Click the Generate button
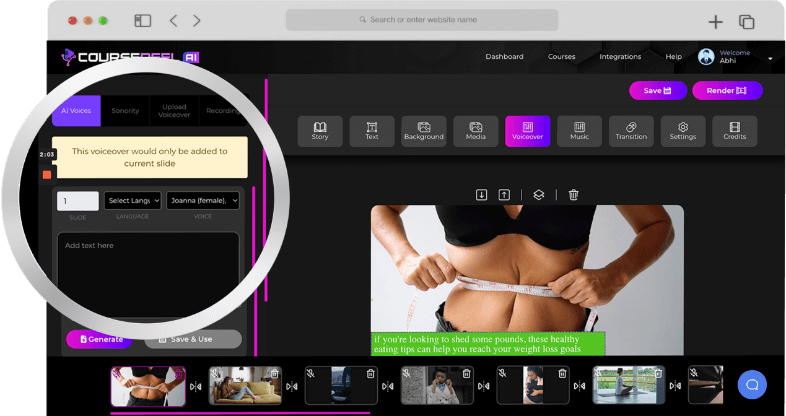The height and width of the screenshot is (416, 786). (x=99, y=339)
